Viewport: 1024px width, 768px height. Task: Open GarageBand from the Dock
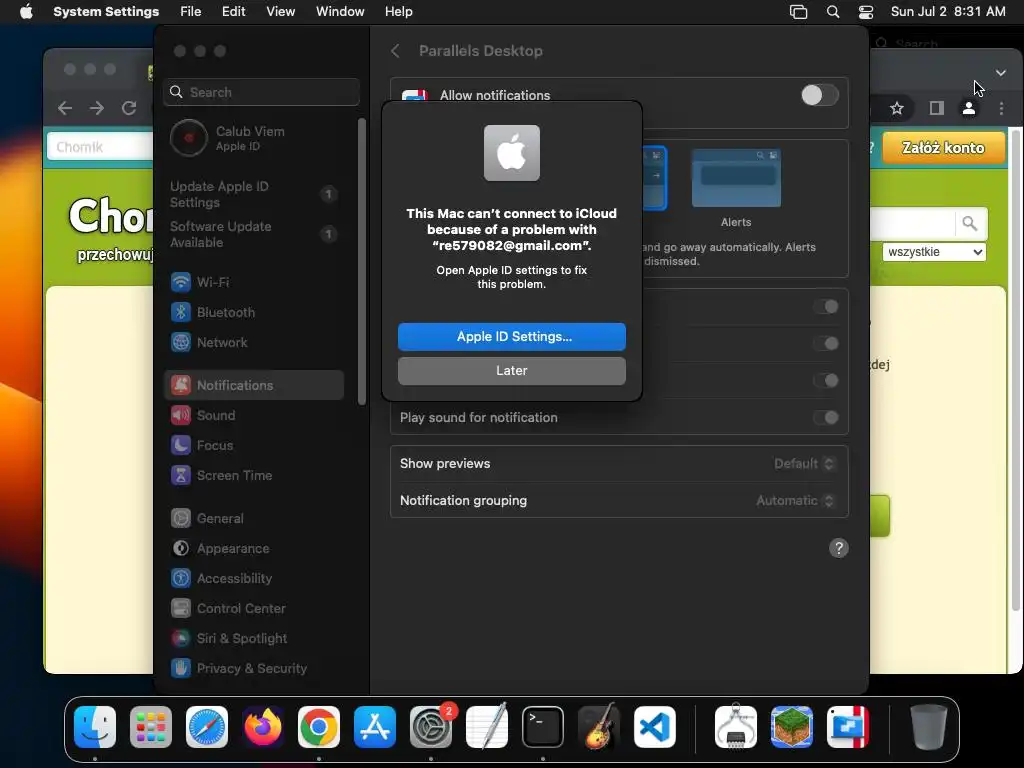[599, 727]
